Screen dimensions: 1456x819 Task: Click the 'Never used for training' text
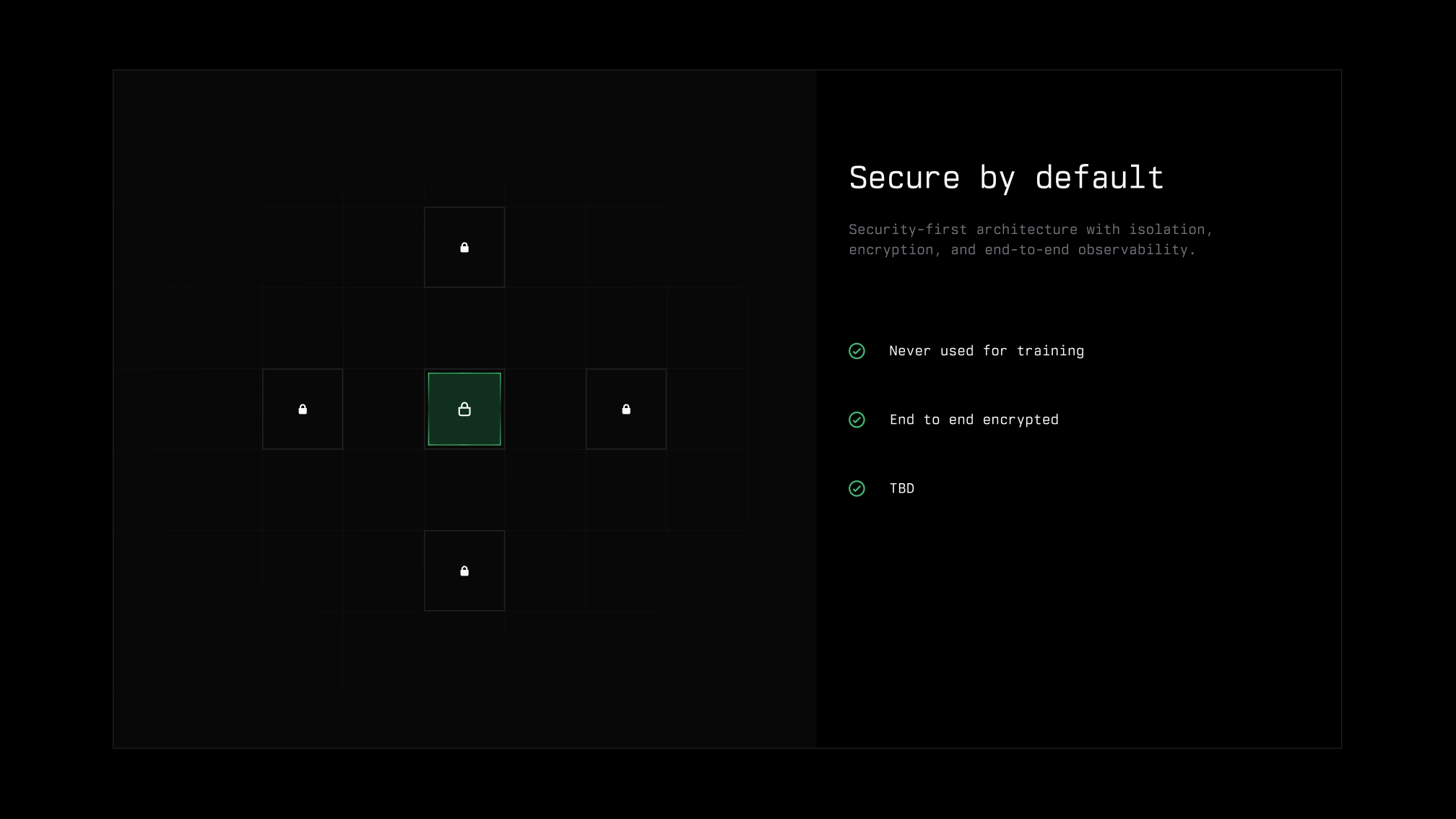coord(987,351)
